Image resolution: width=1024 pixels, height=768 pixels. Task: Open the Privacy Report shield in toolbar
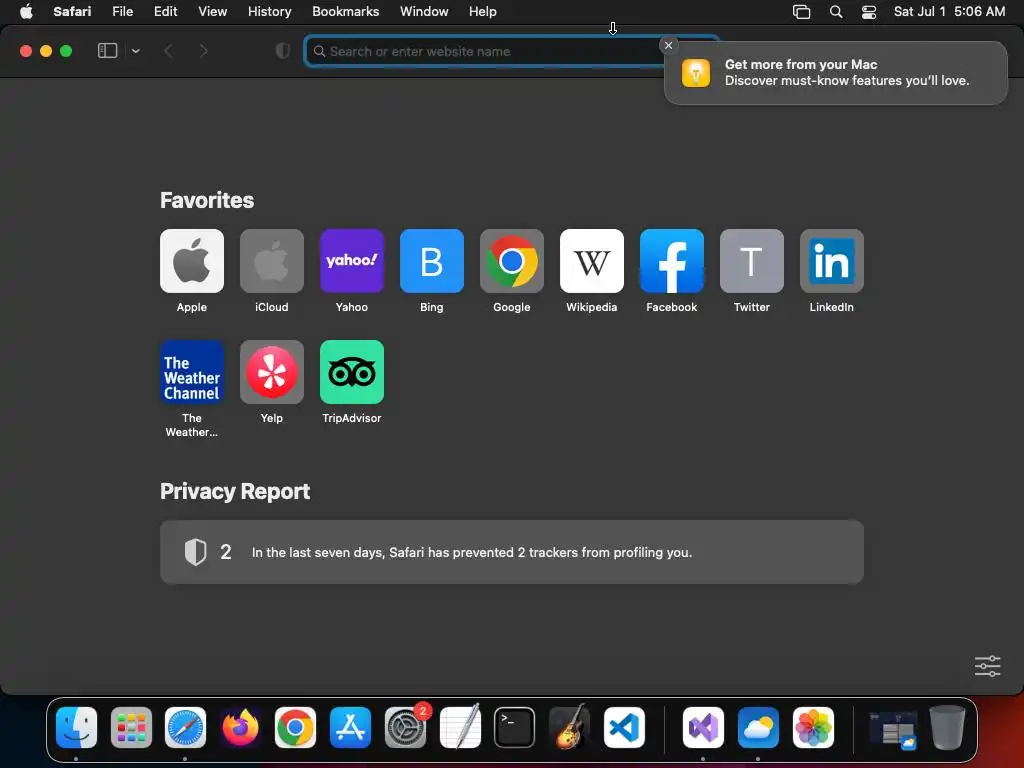pyautogui.click(x=283, y=51)
